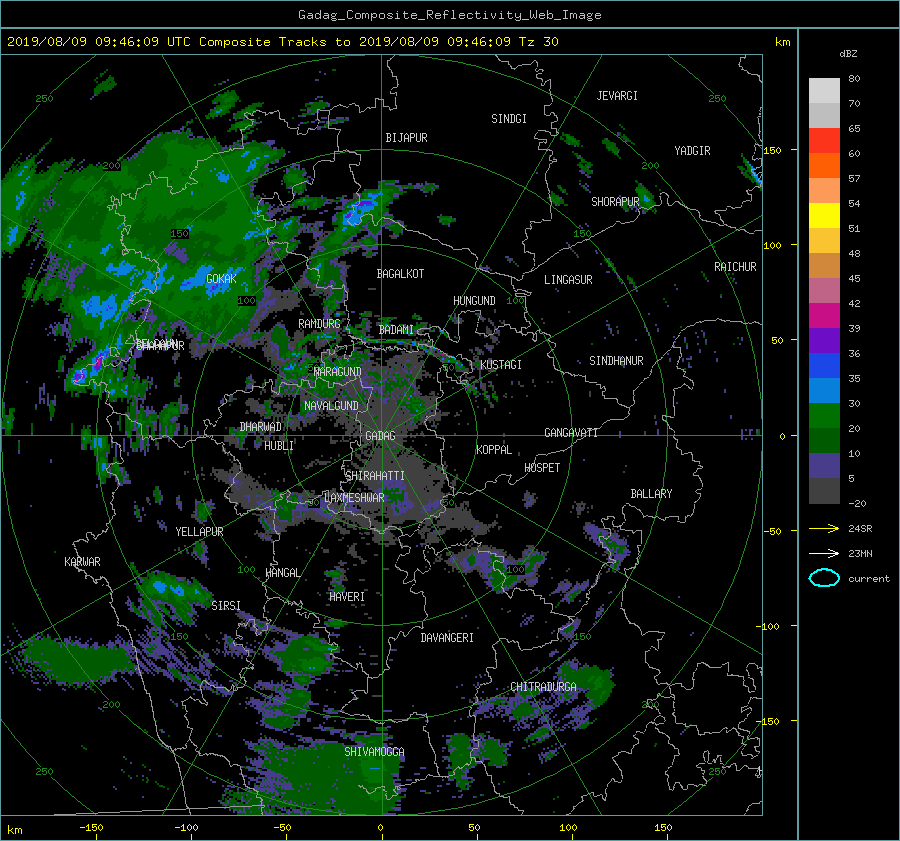Click the LAXMESHWAR city label

354,498
